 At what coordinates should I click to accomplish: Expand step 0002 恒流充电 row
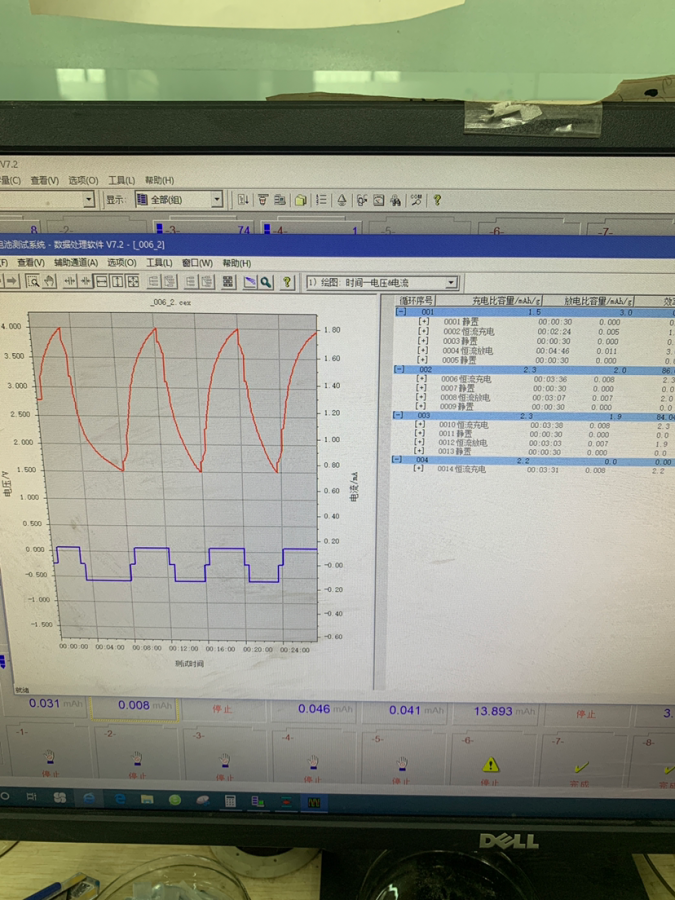423,332
